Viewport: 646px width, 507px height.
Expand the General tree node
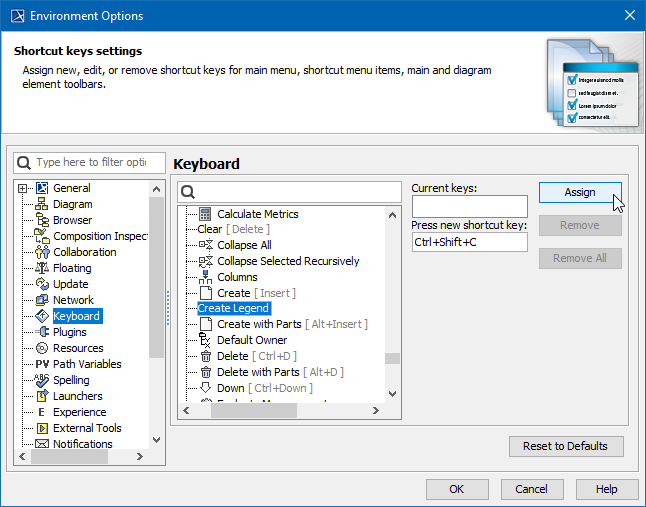(x=23, y=188)
